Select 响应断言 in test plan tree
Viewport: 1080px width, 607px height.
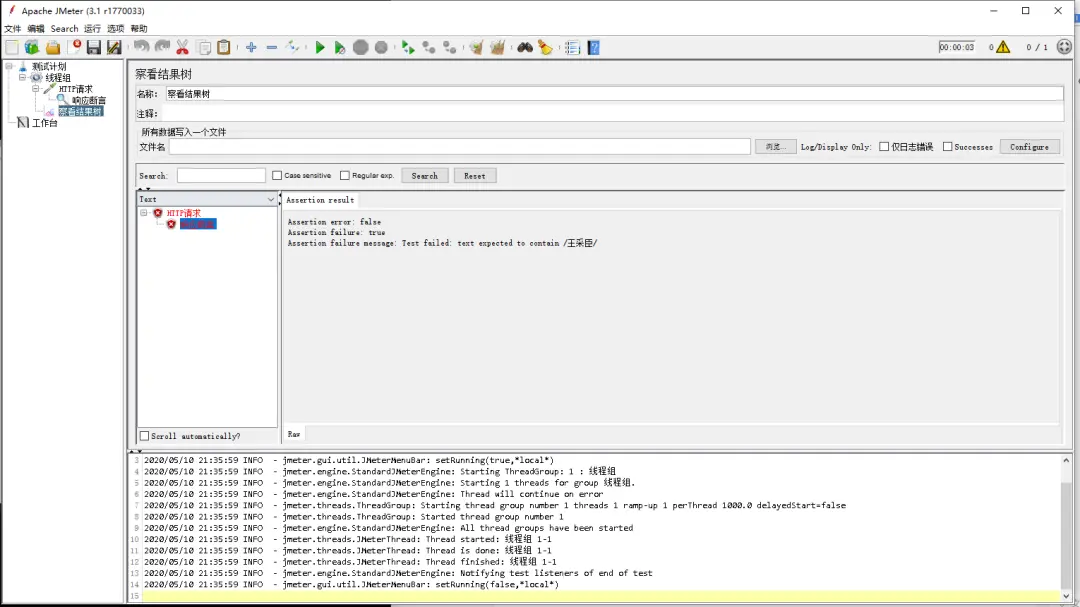point(89,101)
